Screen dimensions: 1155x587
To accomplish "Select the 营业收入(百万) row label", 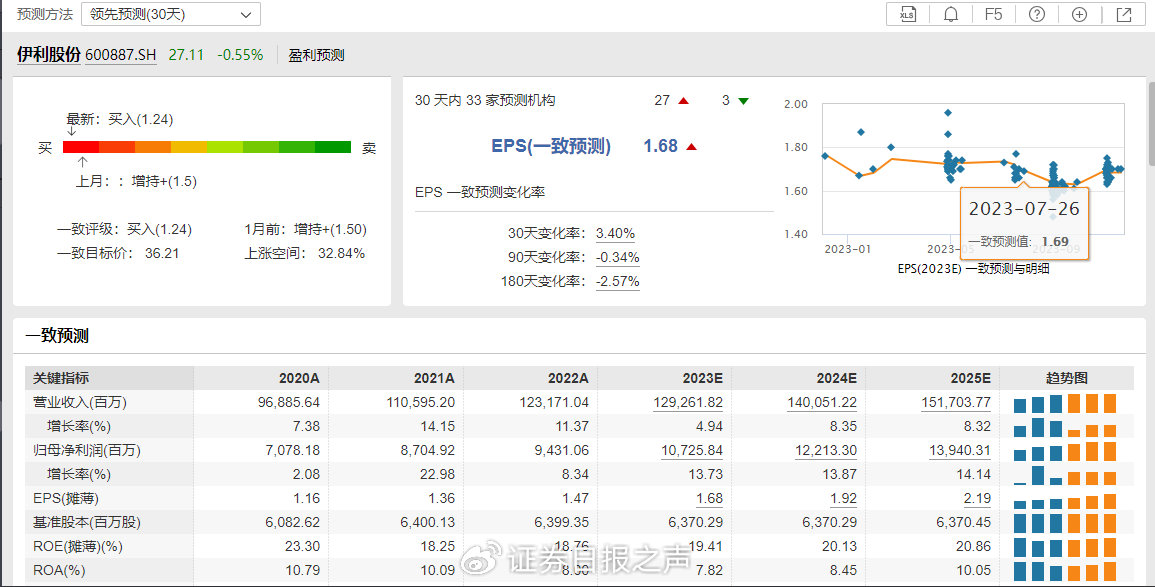I will click(x=80, y=403).
